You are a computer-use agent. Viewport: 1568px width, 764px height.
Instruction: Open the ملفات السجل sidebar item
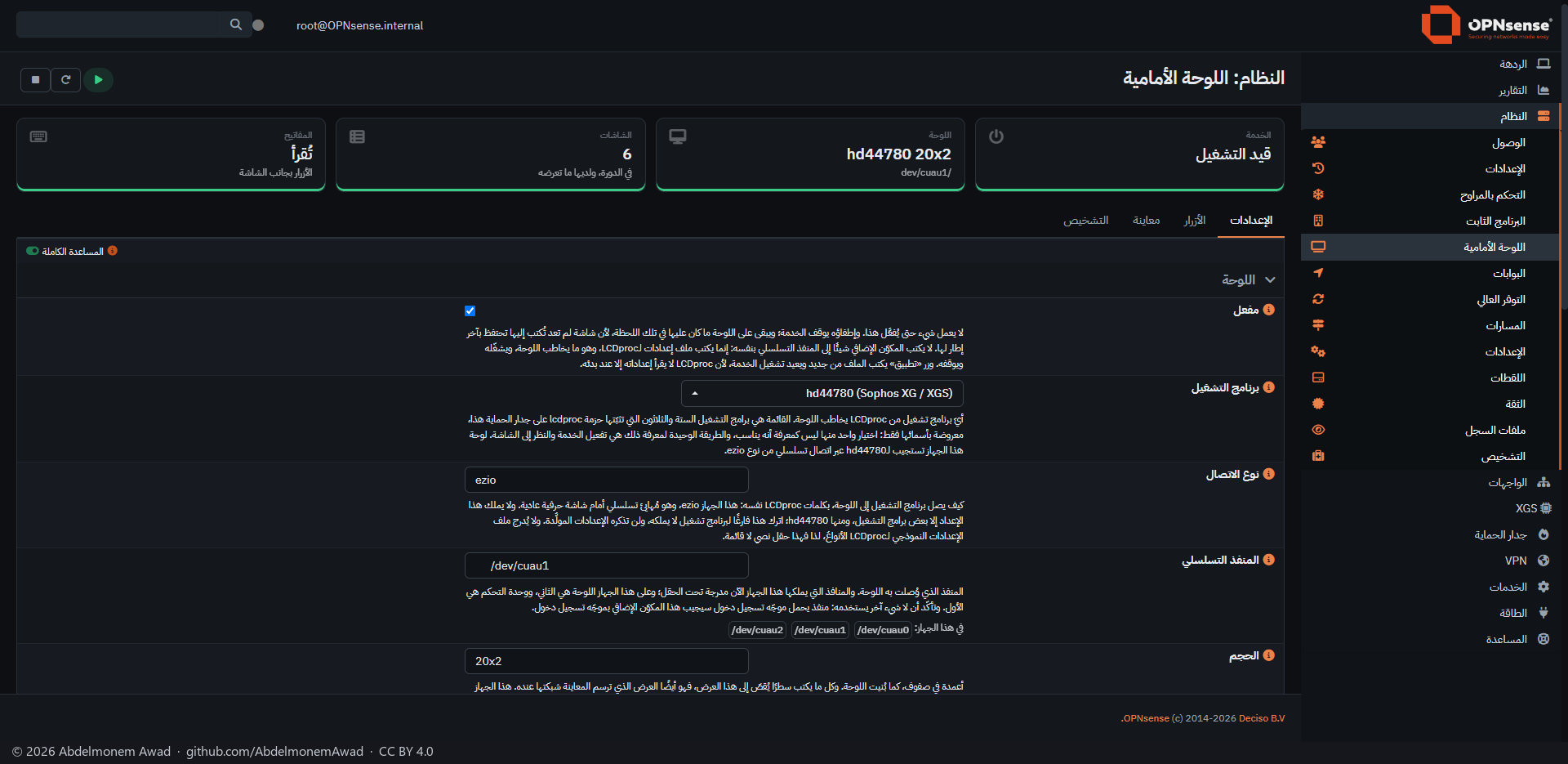point(1430,430)
